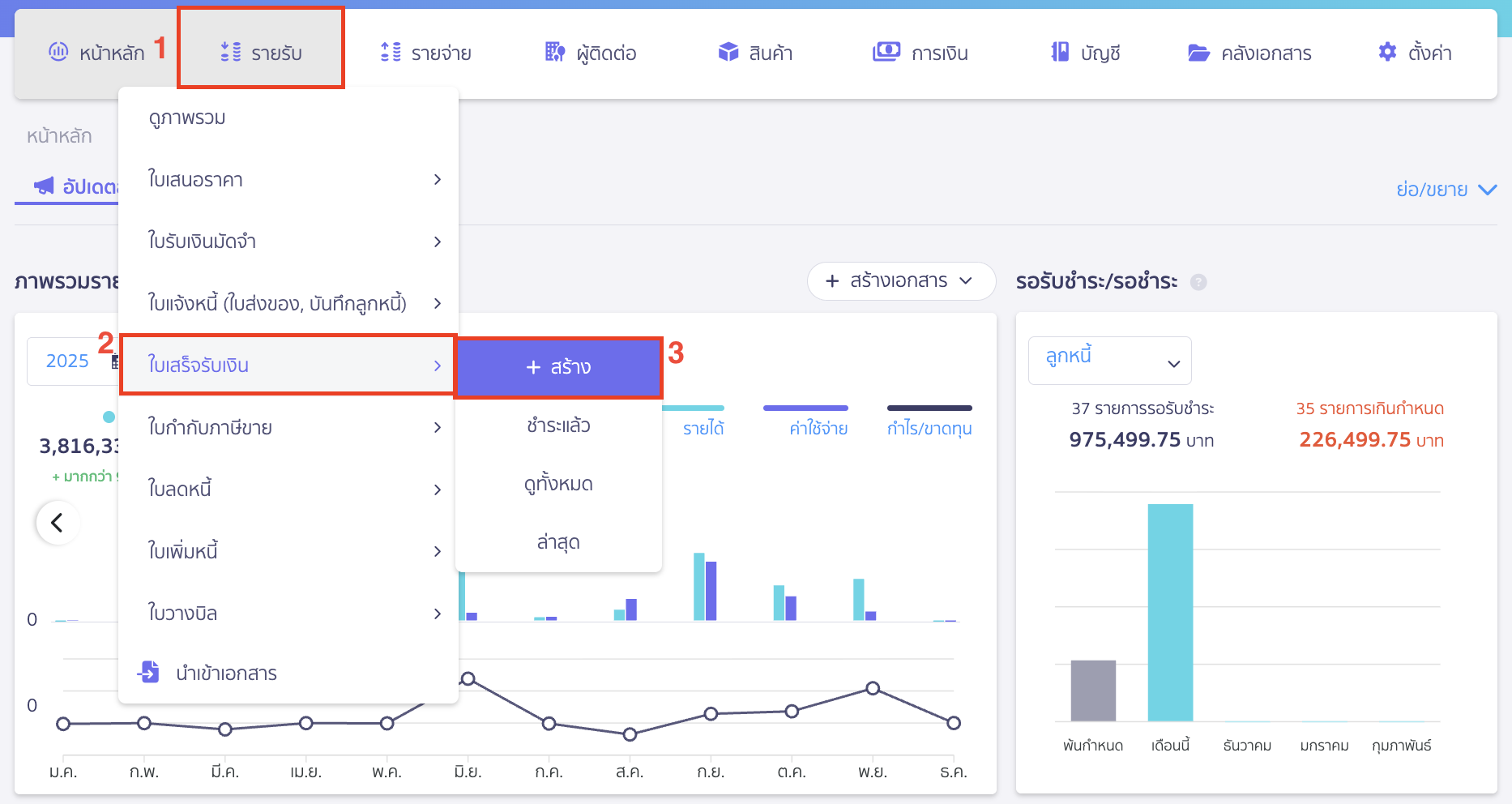Viewport: 1512px width, 804px height.
Task: Click the + สร้าง button
Action: tap(558, 367)
